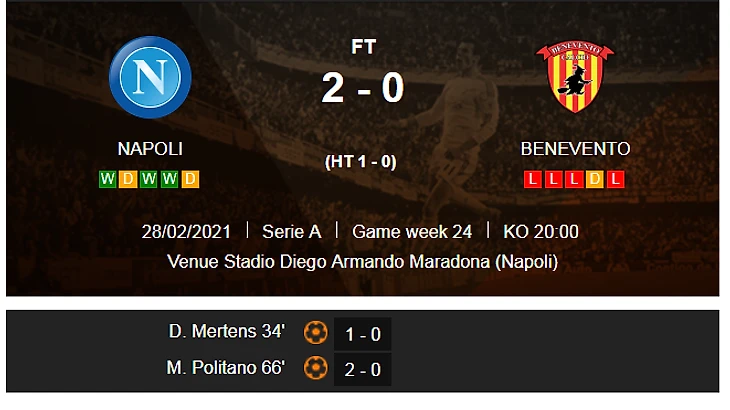Click the goal ball icon beside Politano
The width and height of the screenshot is (730, 410).
pyautogui.click(x=316, y=368)
